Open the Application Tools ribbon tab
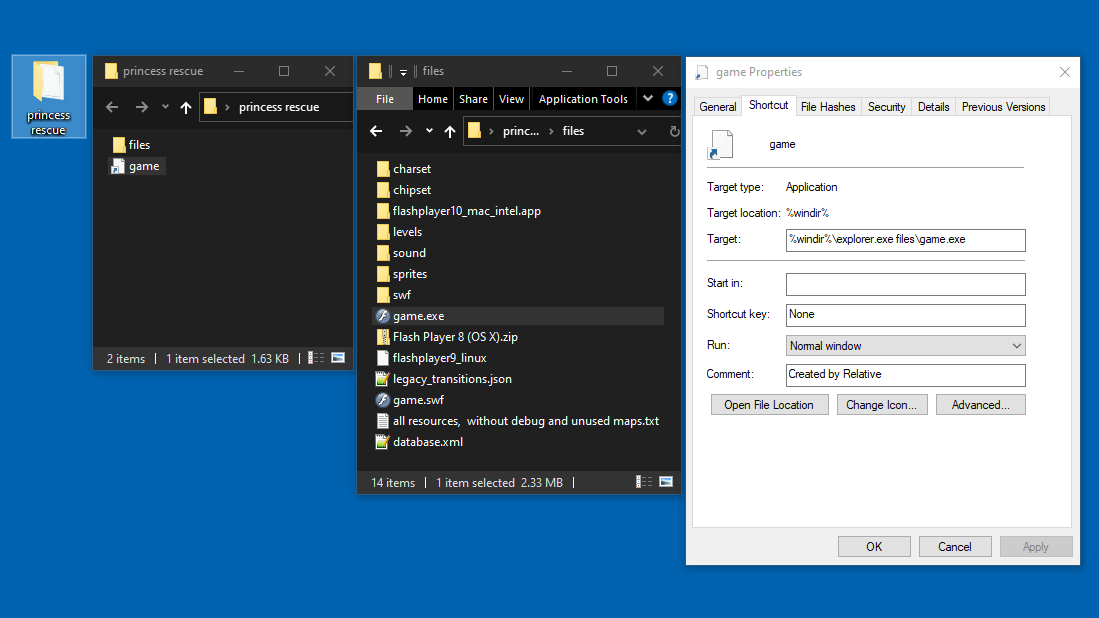This screenshot has width=1099, height=618. (583, 99)
